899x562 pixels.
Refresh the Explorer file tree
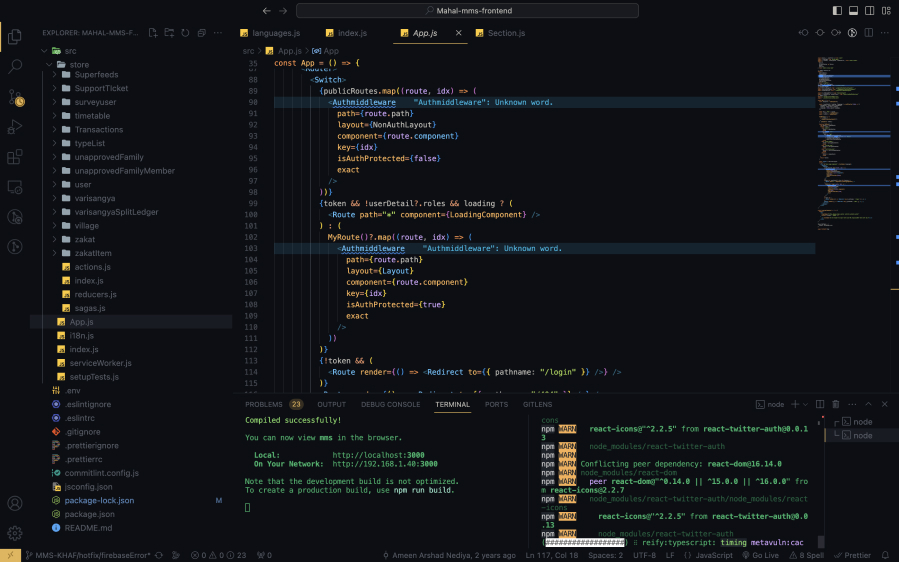185,33
